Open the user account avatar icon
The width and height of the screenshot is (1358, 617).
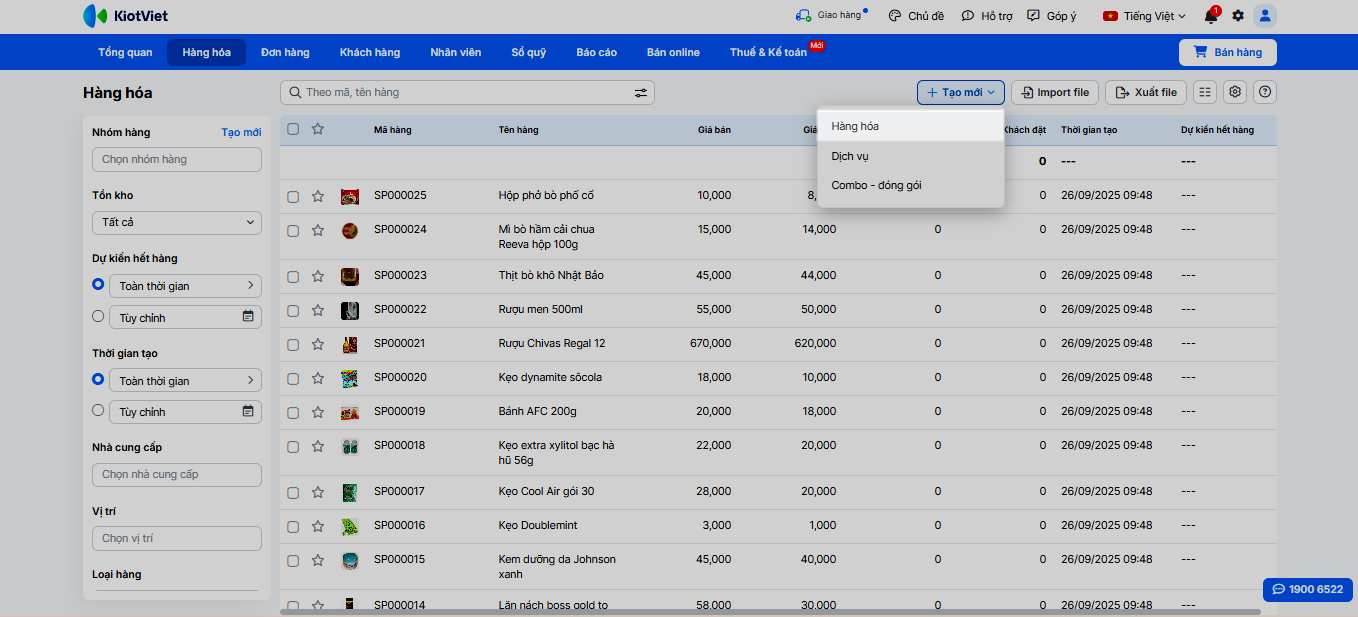[x=1265, y=16]
